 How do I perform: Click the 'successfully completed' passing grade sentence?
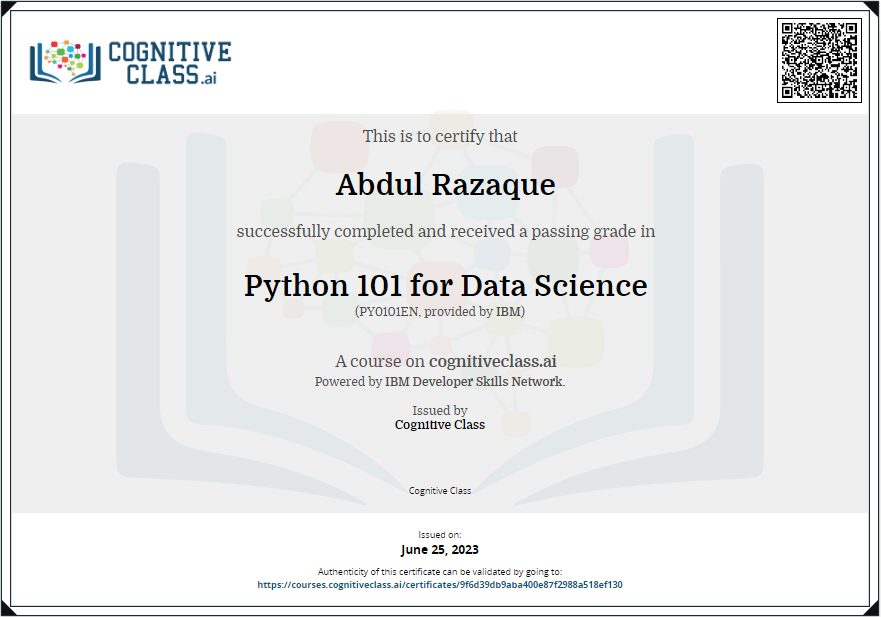446,232
